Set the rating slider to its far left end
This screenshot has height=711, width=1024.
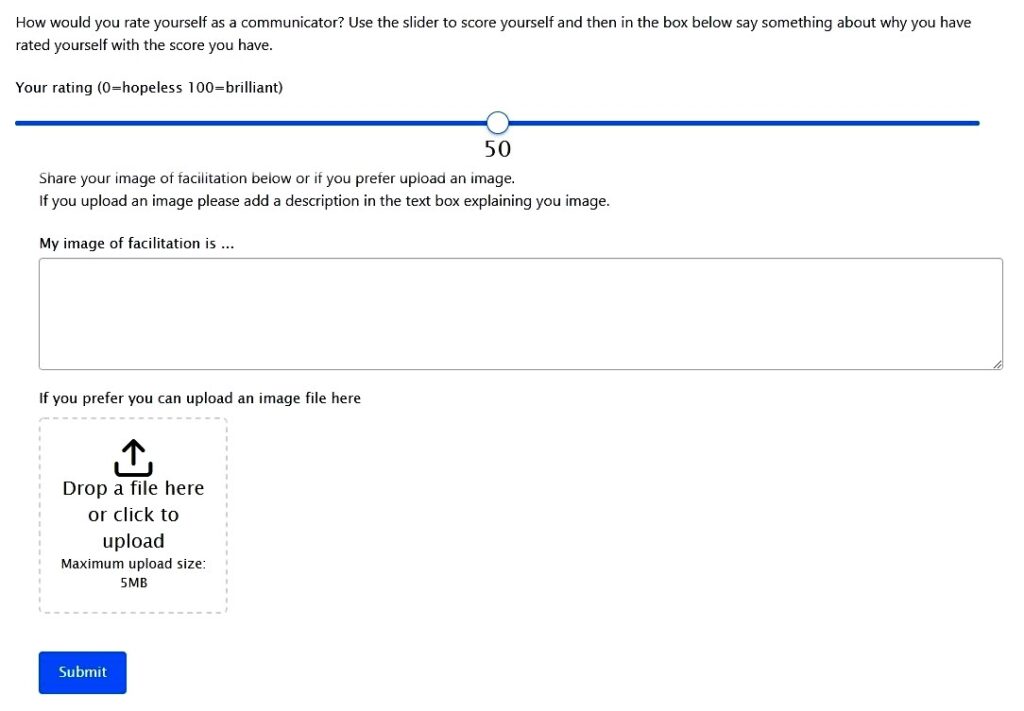pos(17,123)
